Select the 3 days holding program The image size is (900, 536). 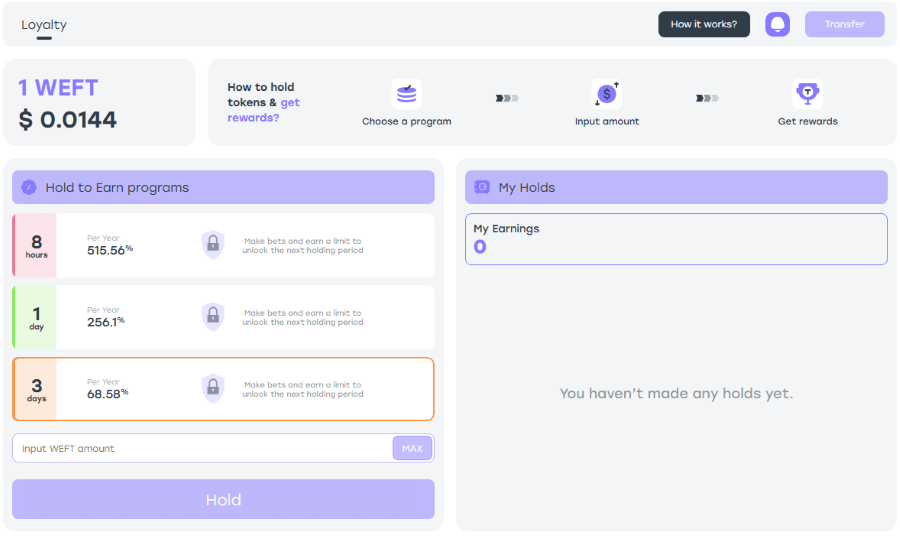point(223,389)
